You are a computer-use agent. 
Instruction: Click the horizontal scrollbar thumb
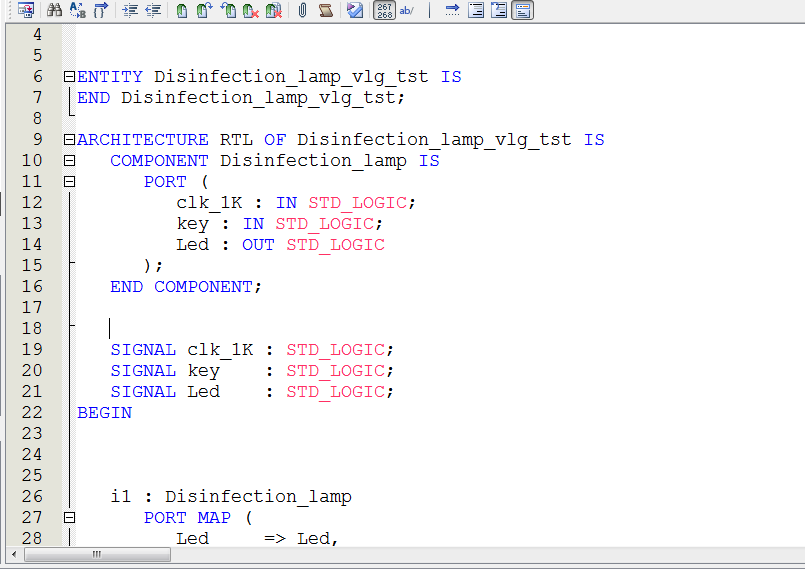(97, 555)
